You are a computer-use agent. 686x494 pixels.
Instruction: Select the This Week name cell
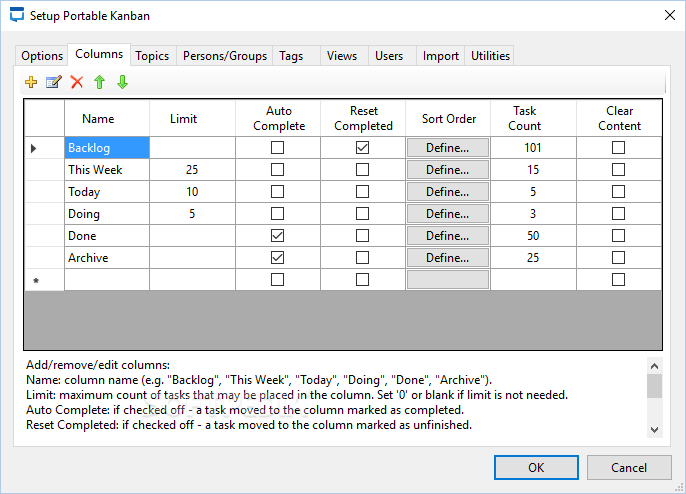107,169
